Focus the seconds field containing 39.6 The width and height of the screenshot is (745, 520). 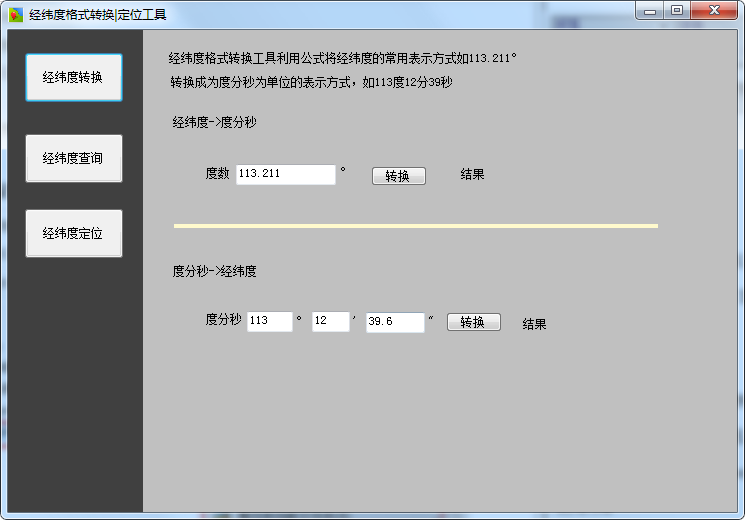(394, 322)
